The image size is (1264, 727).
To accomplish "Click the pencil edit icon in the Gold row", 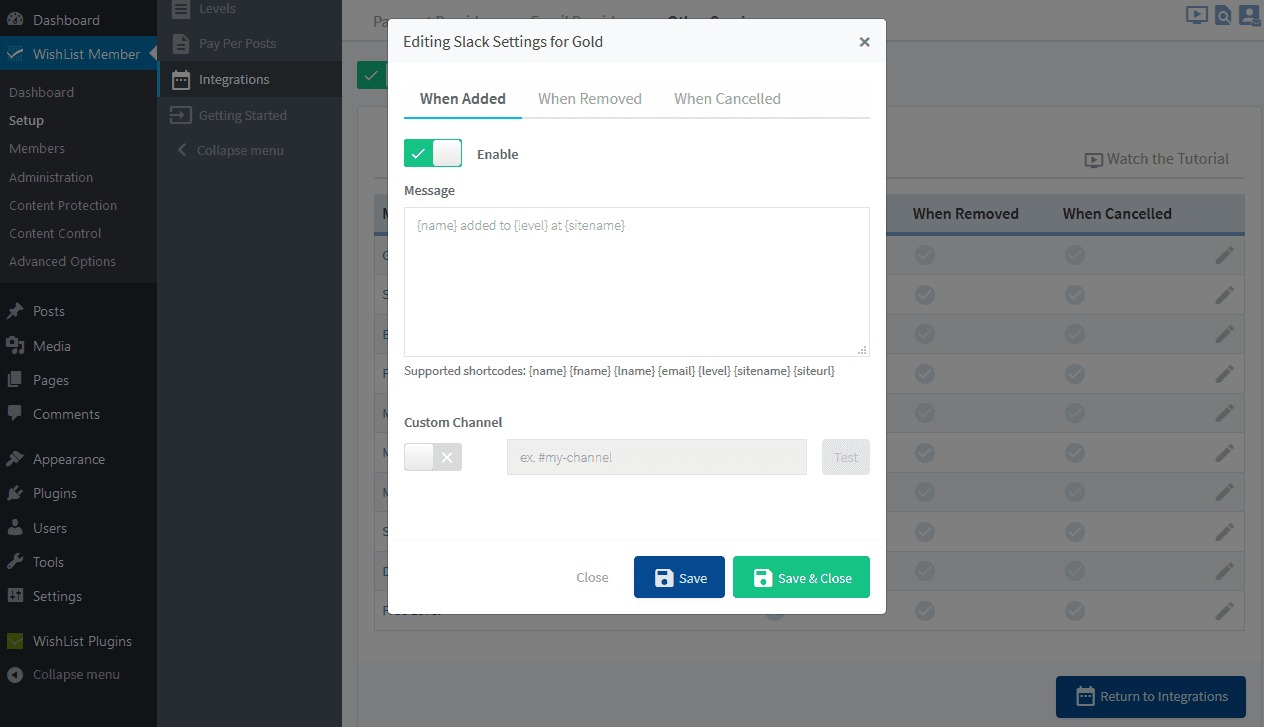I will point(1225,255).
